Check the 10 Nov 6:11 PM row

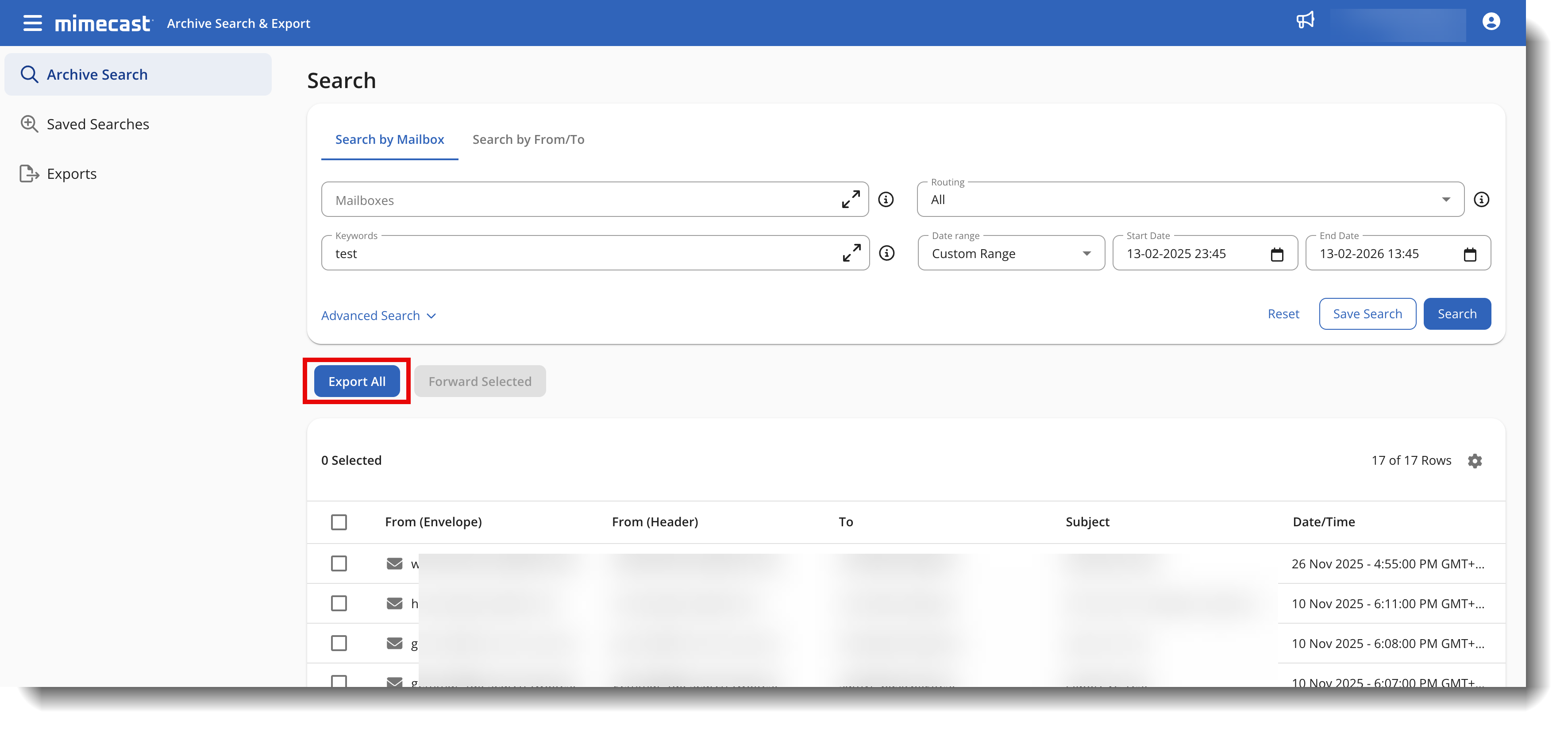click(339, 603)
